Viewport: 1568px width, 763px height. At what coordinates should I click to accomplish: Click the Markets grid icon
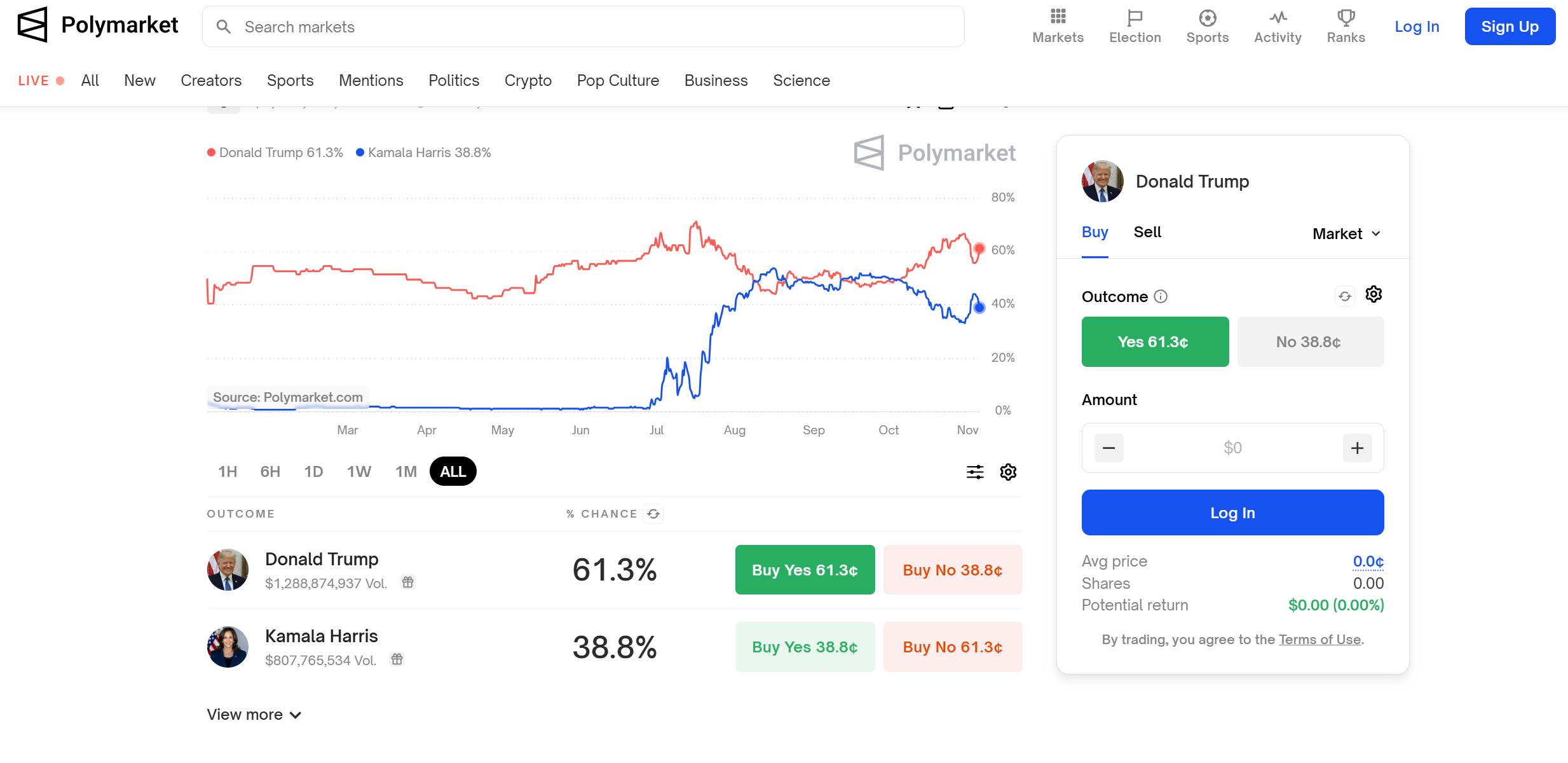tap(1058, 17)
